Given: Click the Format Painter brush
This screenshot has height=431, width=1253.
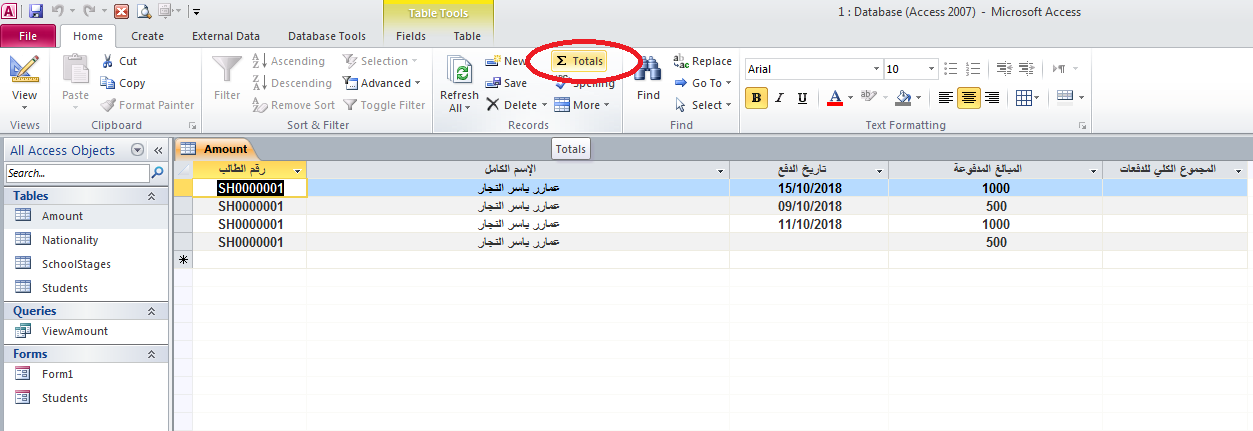Looking at the screenshot, I should point(148,105).
